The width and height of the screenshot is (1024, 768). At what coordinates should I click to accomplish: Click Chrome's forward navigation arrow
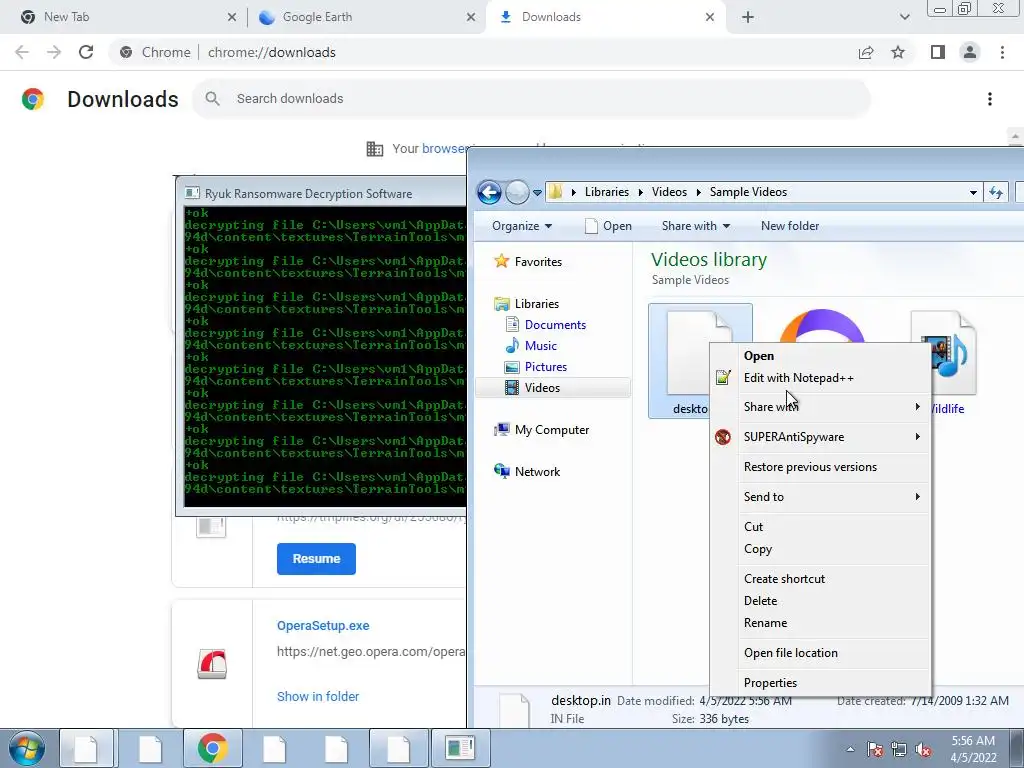coord(54,52)
